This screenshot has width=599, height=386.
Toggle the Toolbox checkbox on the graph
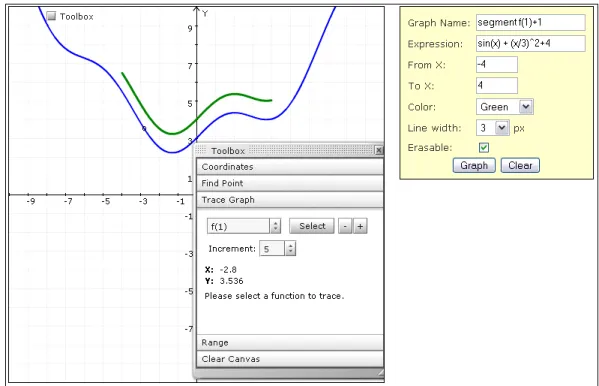click(x=51, y=16)
